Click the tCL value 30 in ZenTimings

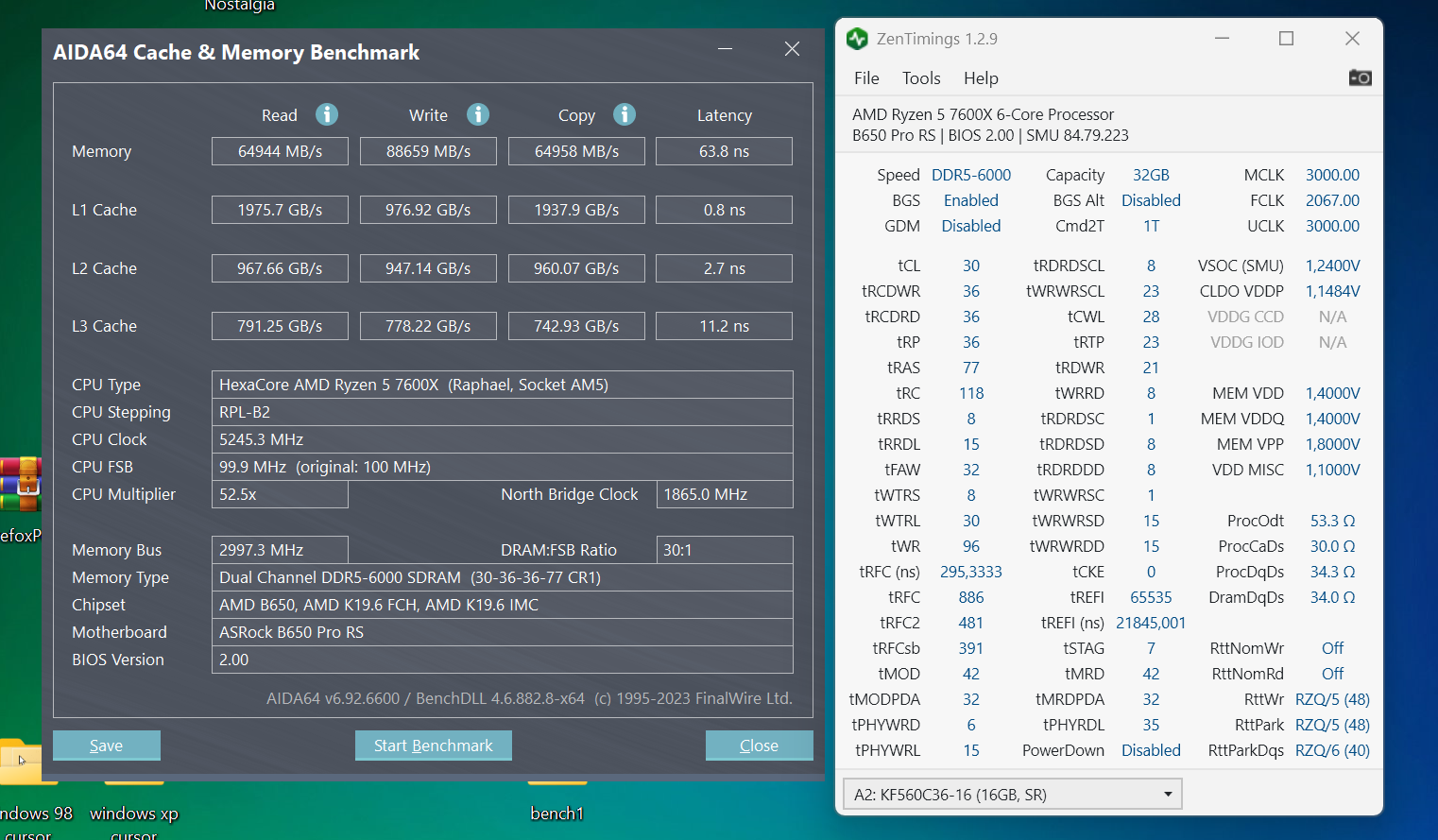(x=971, y=266)
